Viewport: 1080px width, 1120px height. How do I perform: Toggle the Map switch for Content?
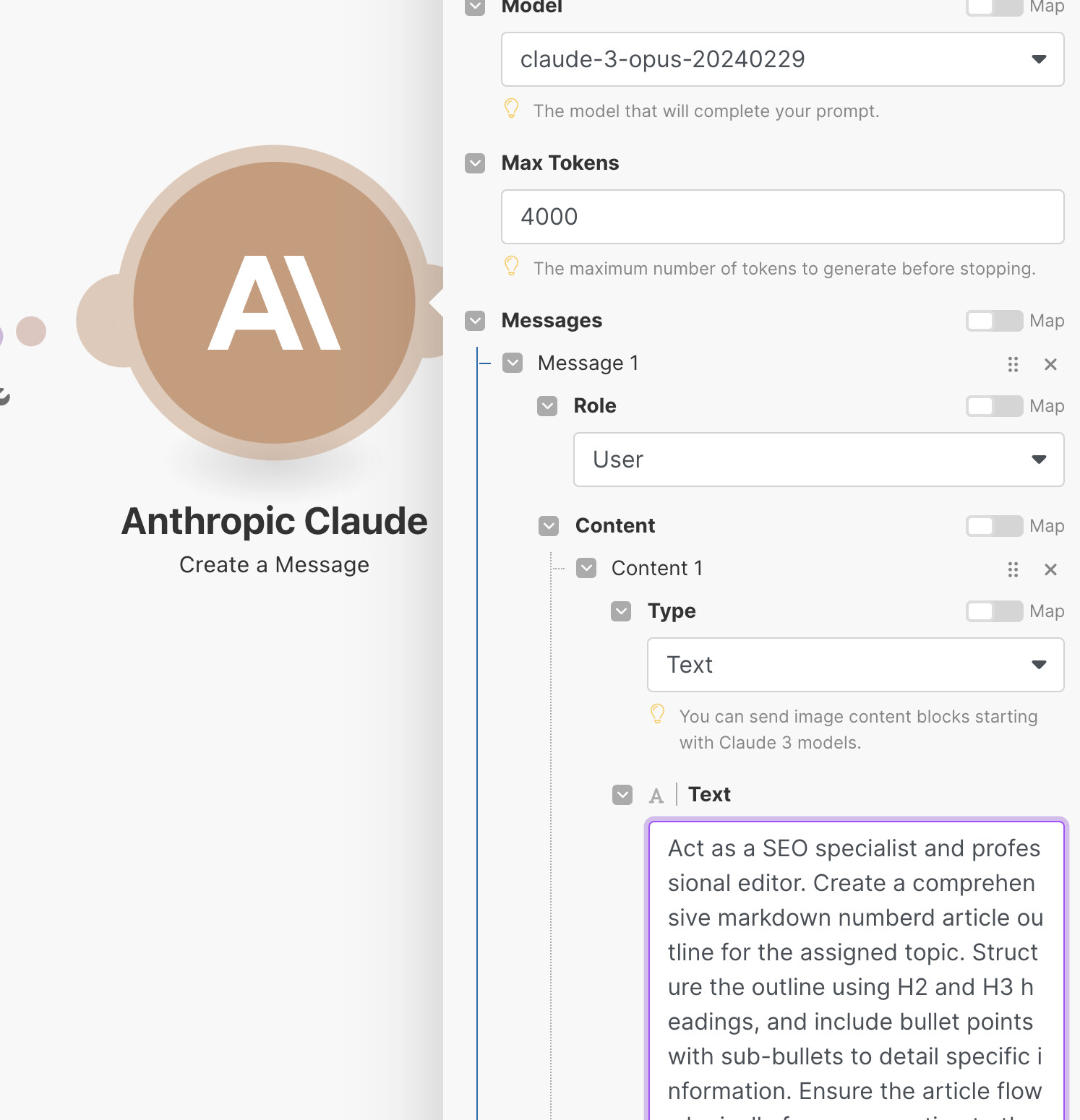[994, 526]
